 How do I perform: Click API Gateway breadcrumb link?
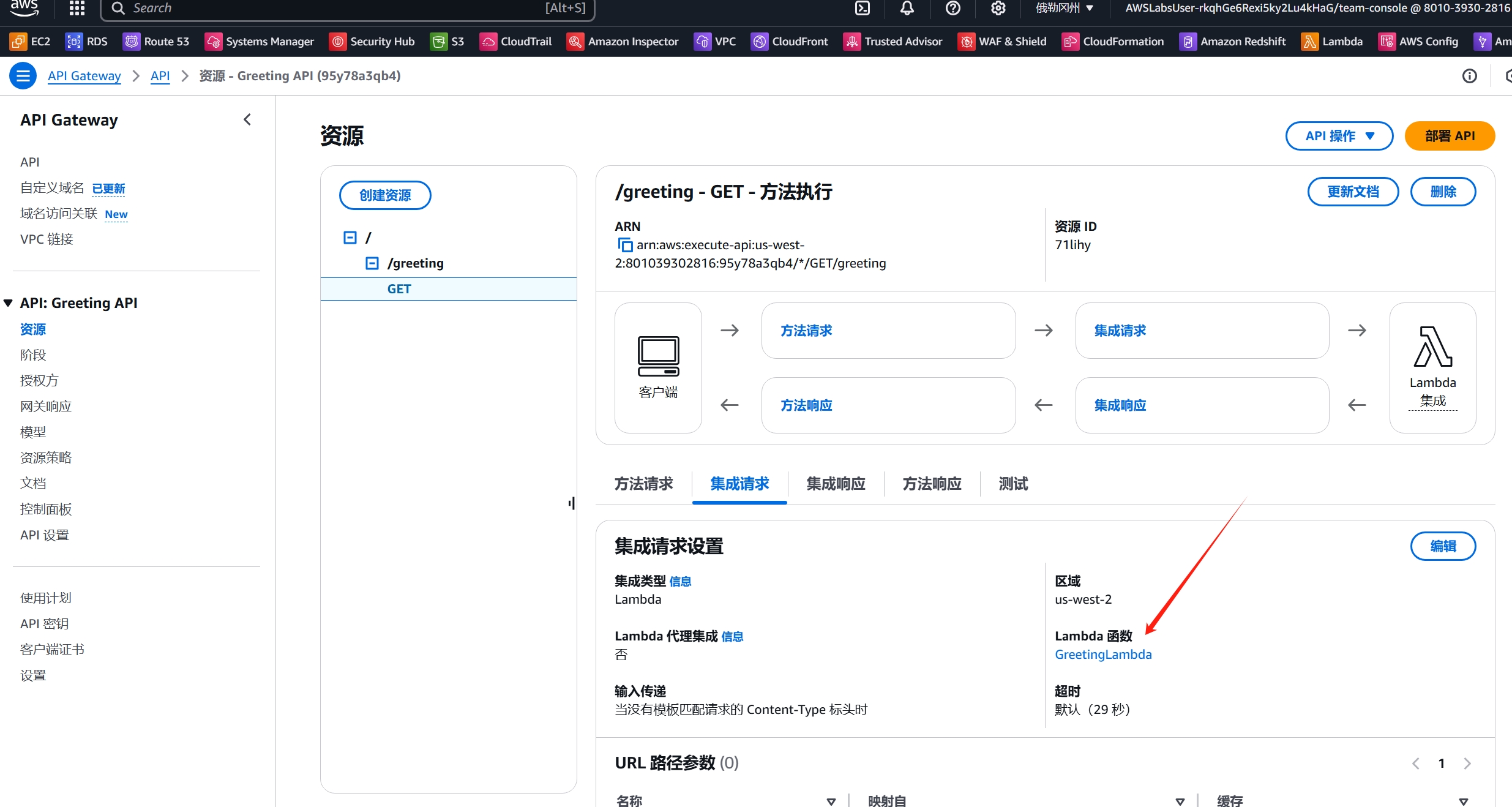pos(84,76)
